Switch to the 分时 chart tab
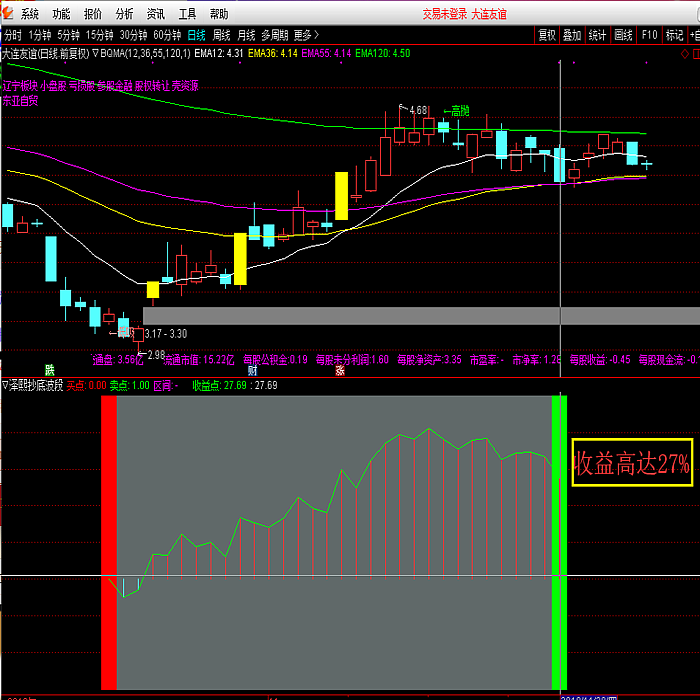This screenshot has height=700, width=700. pos(12,35)
